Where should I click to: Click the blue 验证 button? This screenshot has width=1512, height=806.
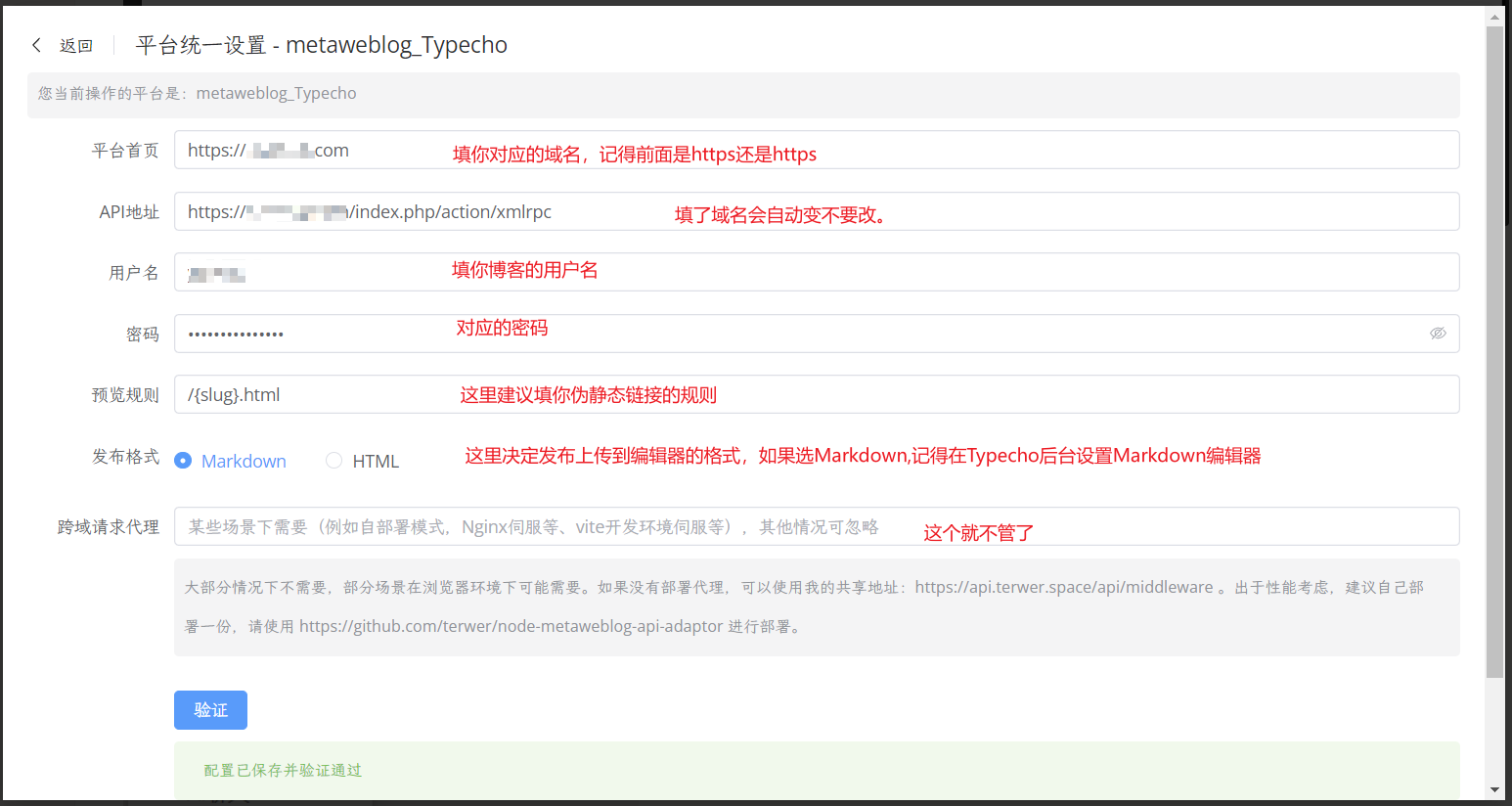click(x=210, y=710)
